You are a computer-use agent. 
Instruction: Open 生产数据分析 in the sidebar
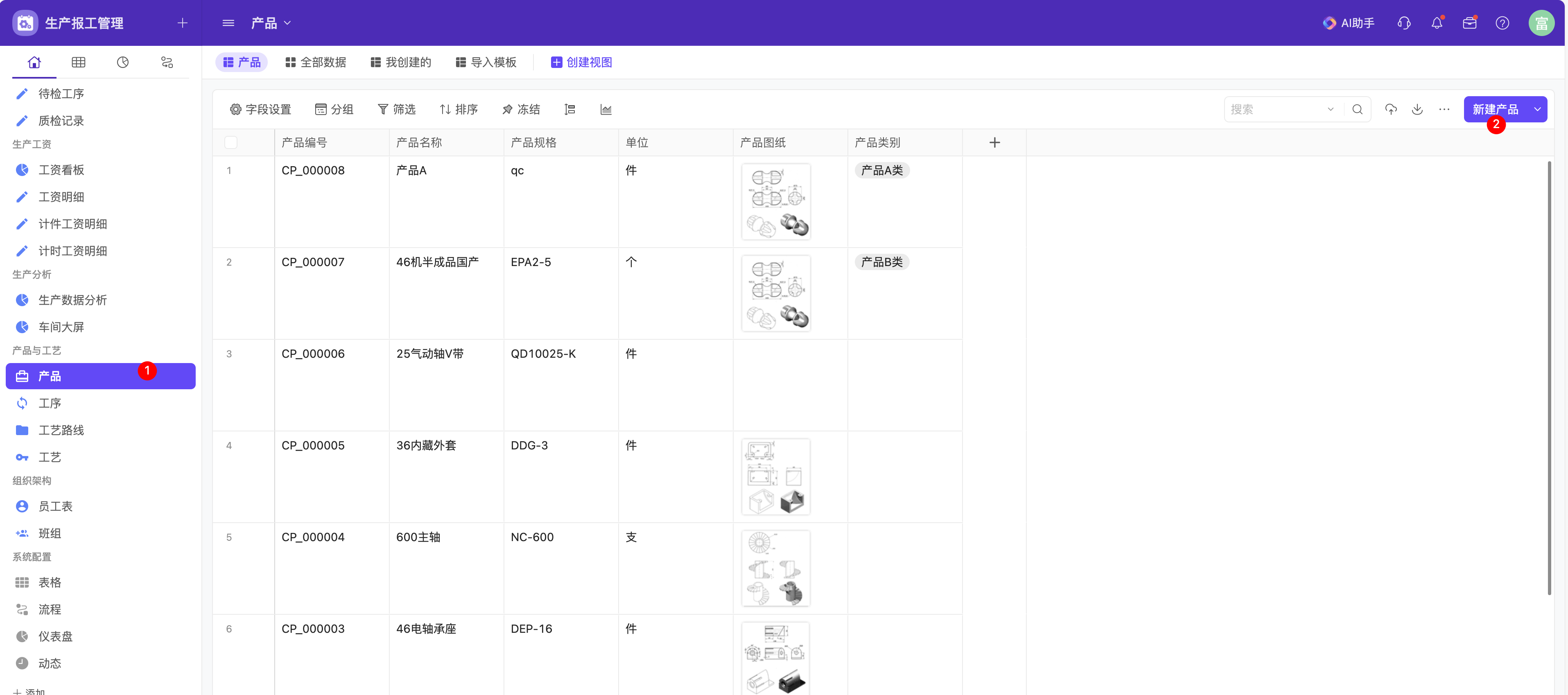(100, 300)
